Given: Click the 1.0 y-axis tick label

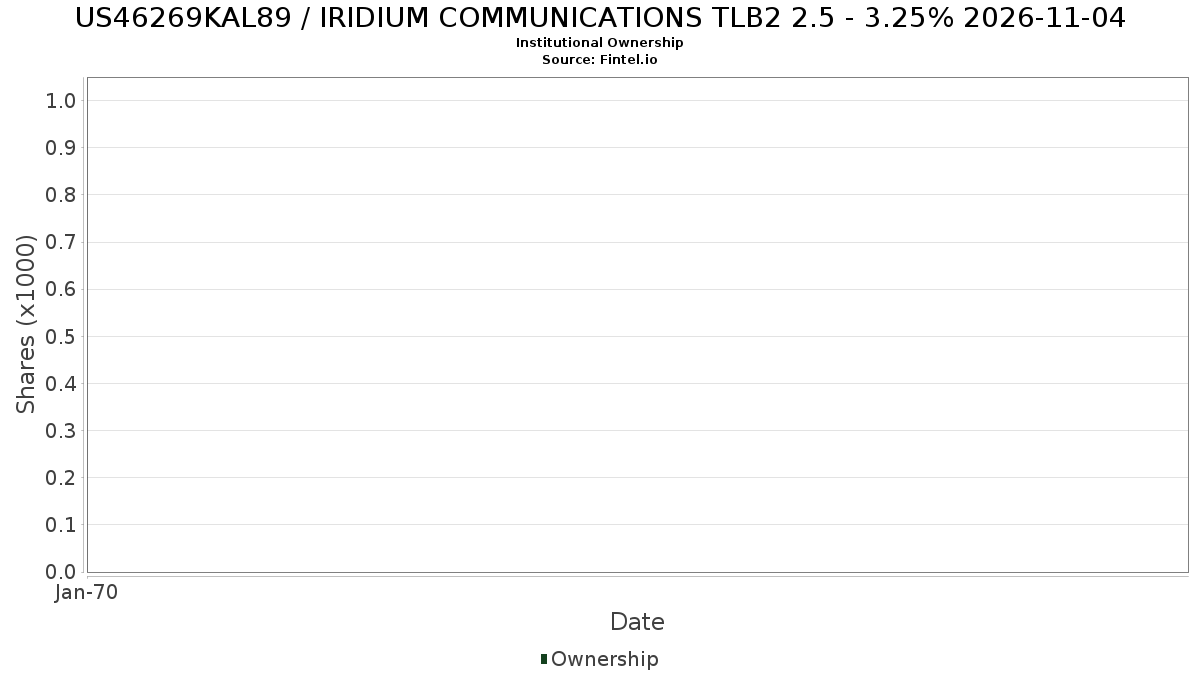Looking at the screenshot, I should tap(61, 100).
